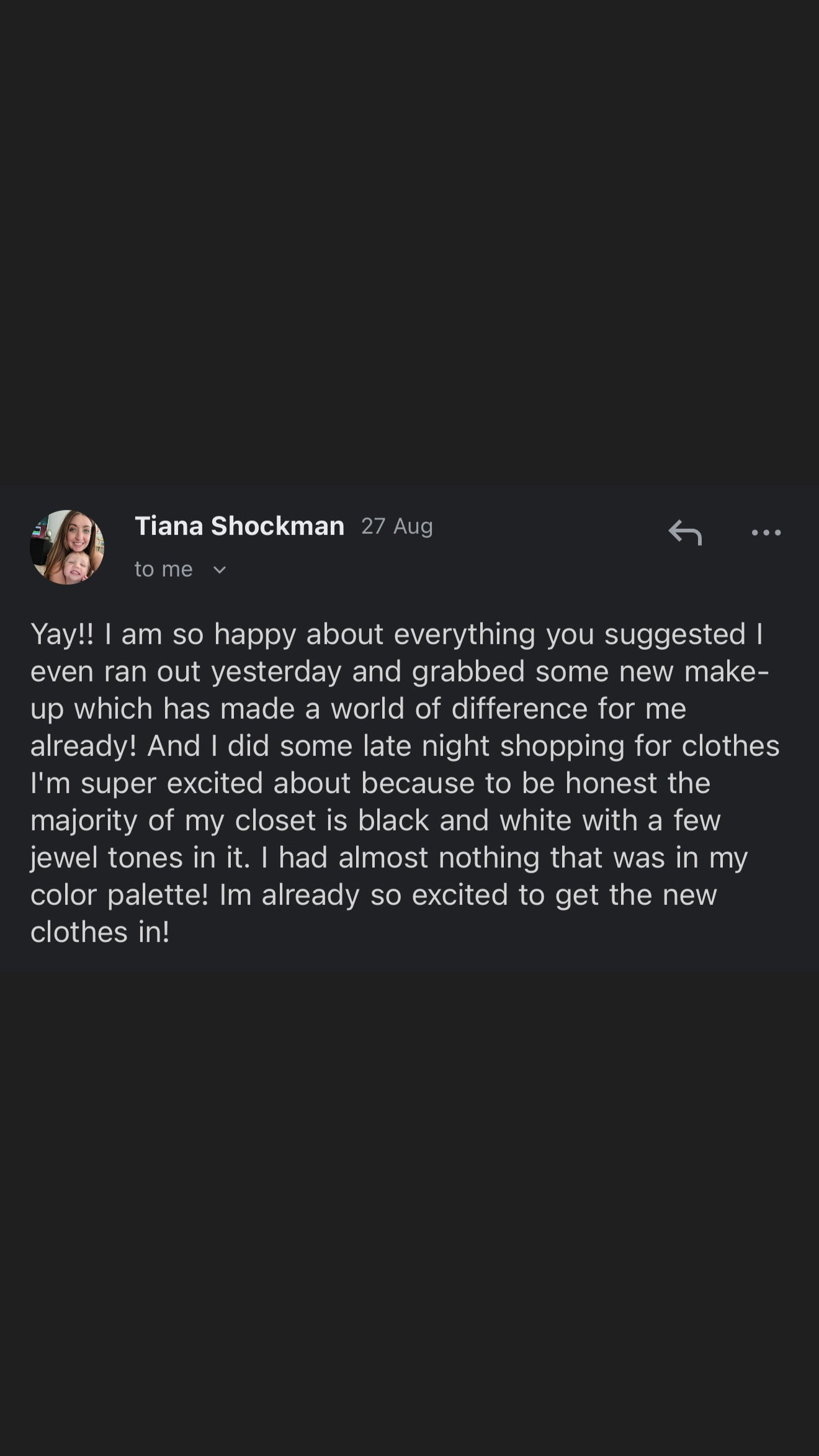Image resolution: width=819 pixels, height=1456 pixels.
Task: Click the hyphenated "make-" word at line end
Action: [x=727, y=672]
